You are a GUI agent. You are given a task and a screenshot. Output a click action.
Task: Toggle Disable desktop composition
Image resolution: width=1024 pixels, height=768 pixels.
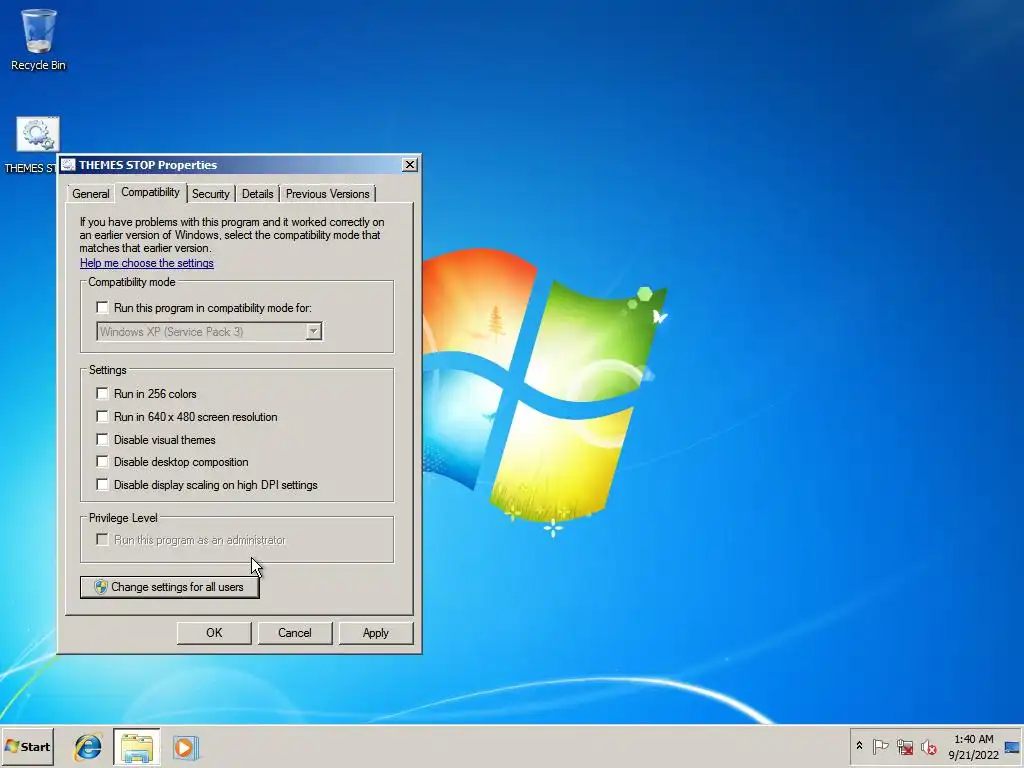tap(103, 462)
